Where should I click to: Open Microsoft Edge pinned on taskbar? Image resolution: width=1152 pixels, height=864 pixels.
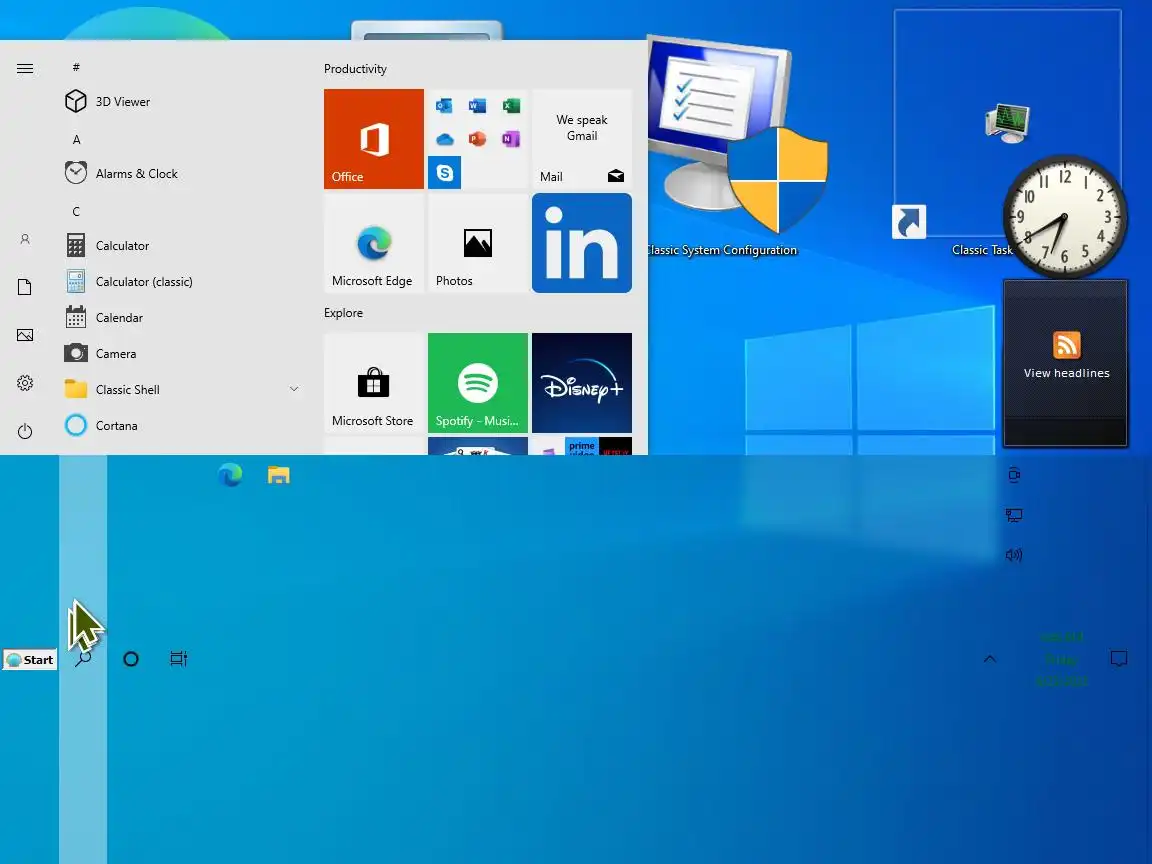pos(230,475)
